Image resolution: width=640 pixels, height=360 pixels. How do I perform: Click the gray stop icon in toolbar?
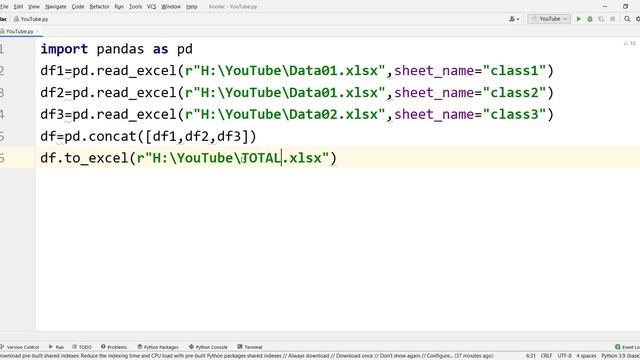click(x=613, y=19)
